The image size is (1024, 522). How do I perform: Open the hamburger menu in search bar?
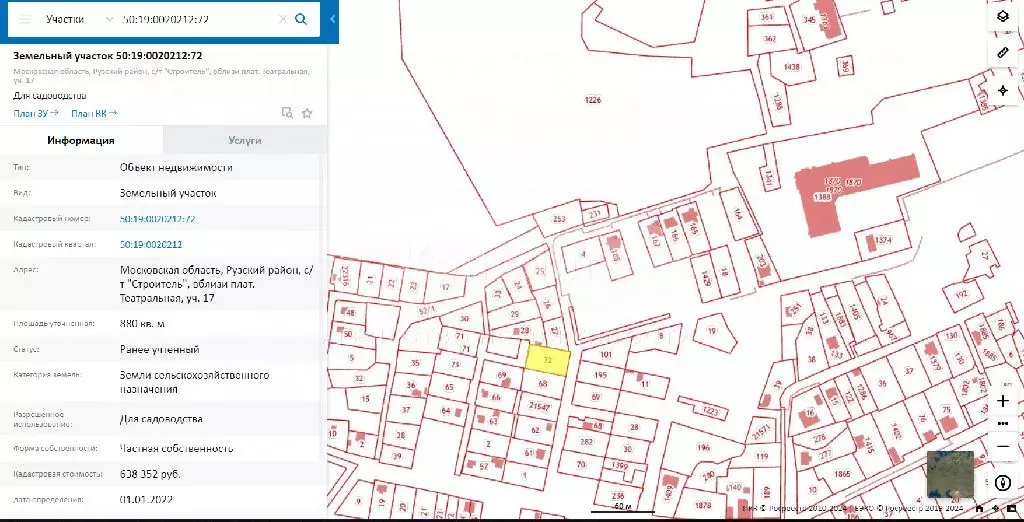pyautogui.click(x=25, y=19)
